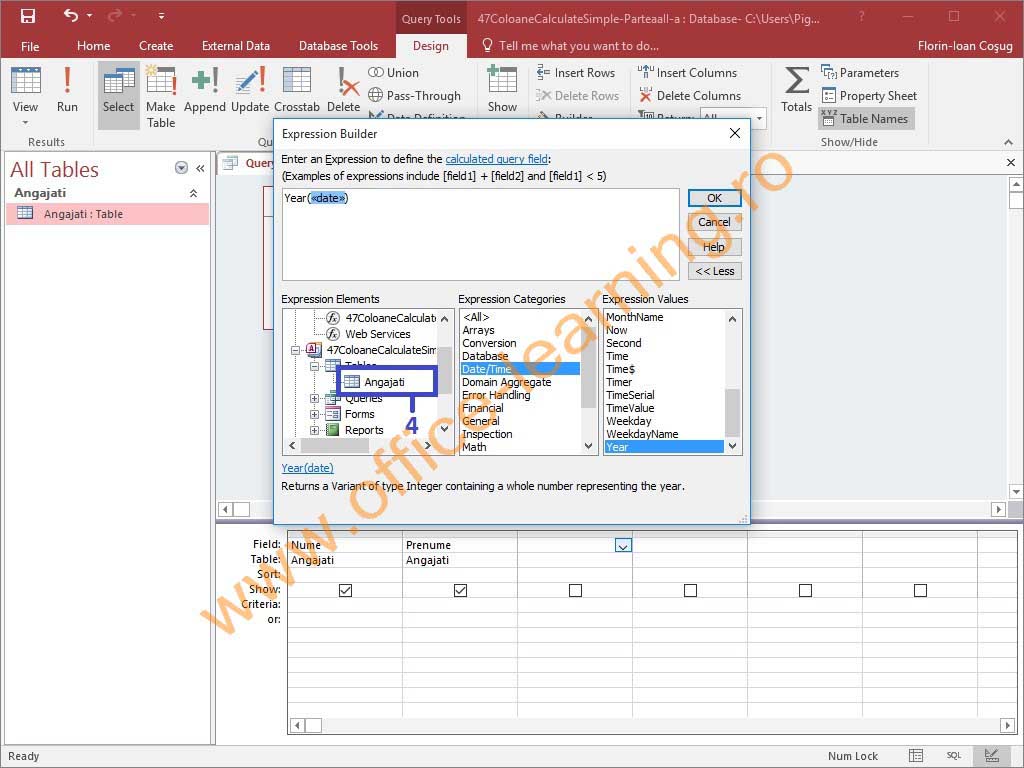
Task: Click the Undo arrow icon
Action: coord(71,15)
